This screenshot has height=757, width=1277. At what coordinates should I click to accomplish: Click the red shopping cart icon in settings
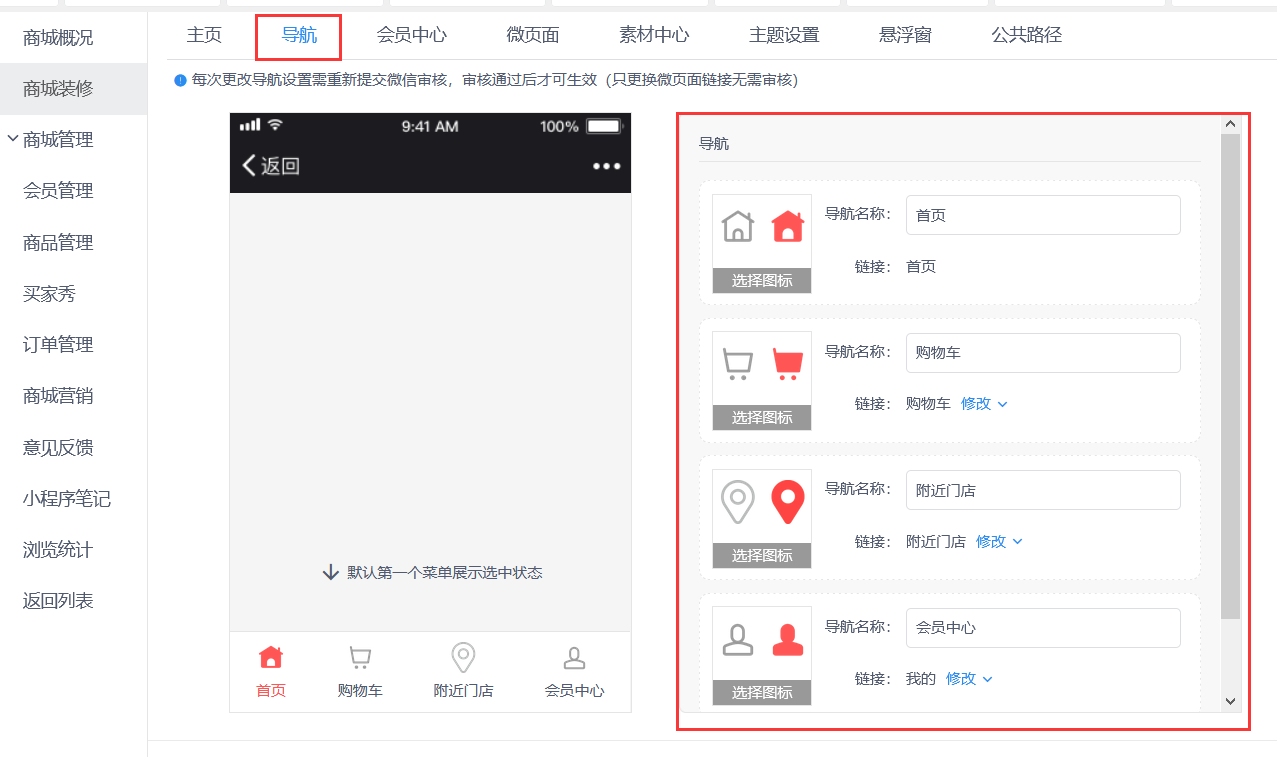pos(788,364)
